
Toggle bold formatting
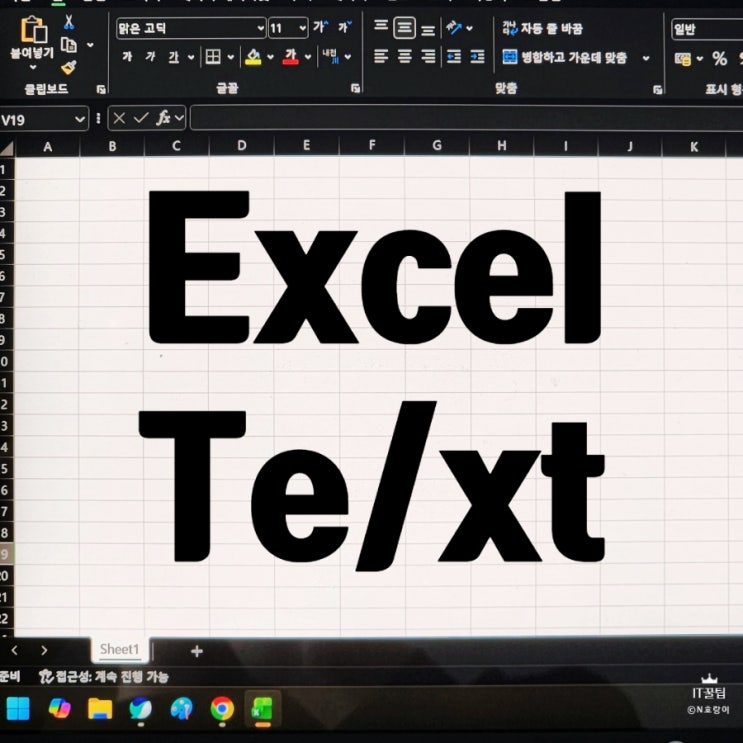[127, 57]
